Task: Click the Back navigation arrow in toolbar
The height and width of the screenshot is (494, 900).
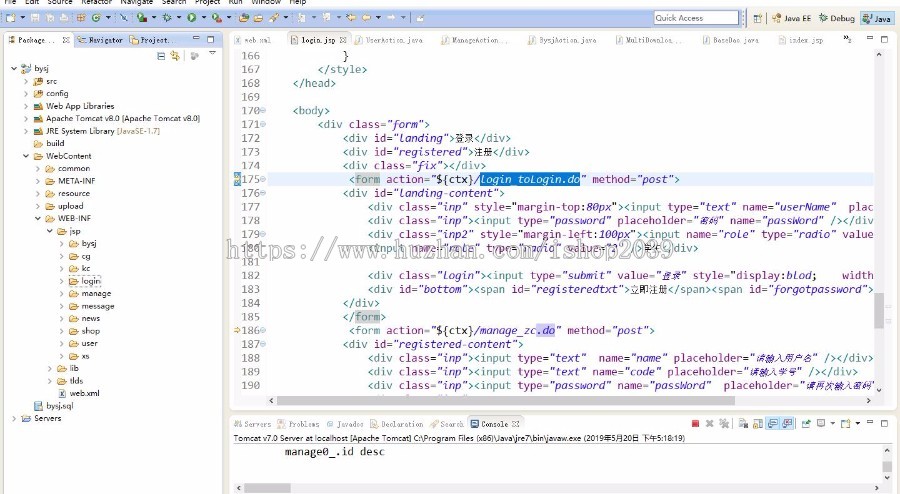Action: tap(366, 17)
